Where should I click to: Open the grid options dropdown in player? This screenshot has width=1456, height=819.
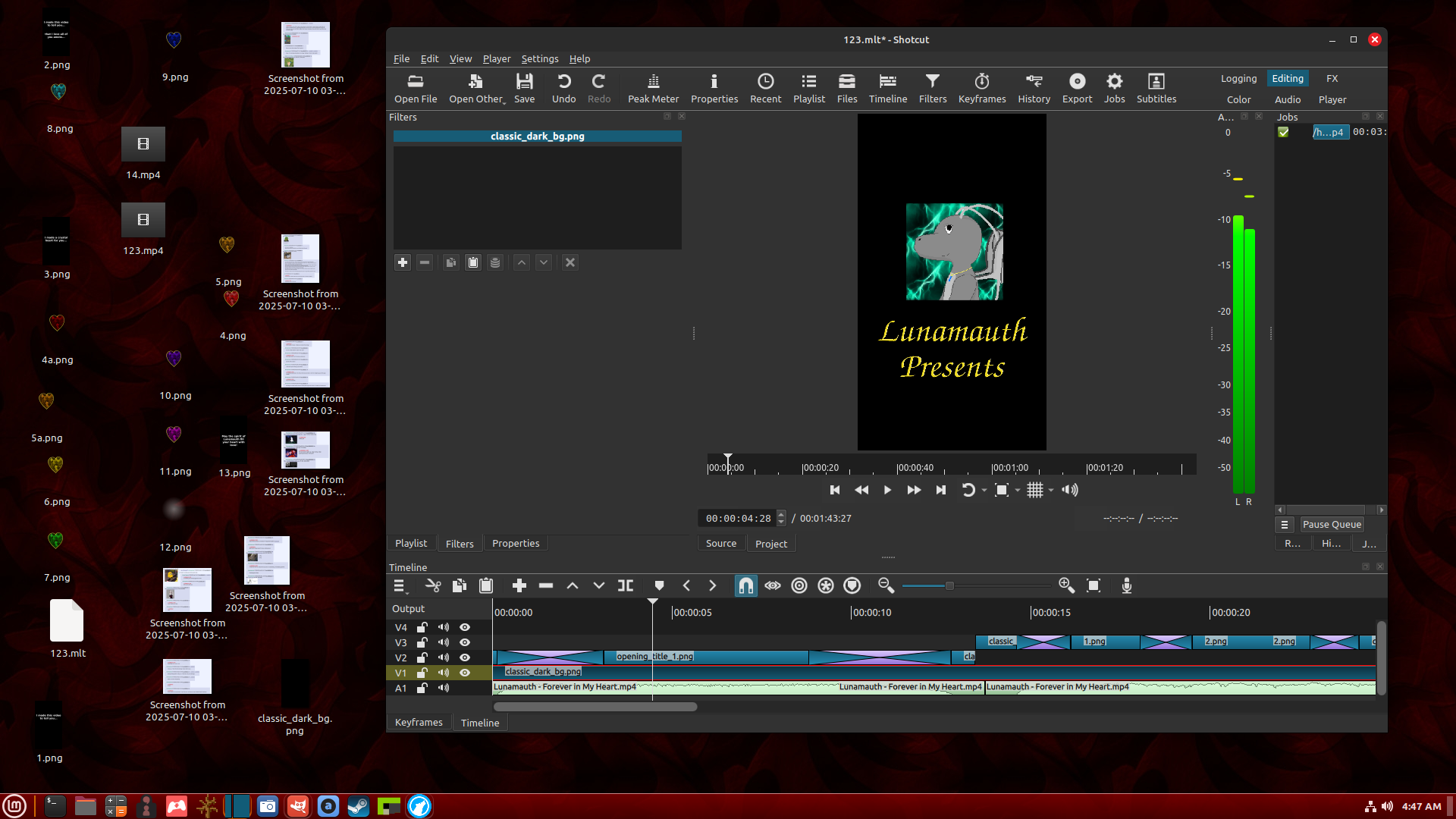pos(1051,490)
